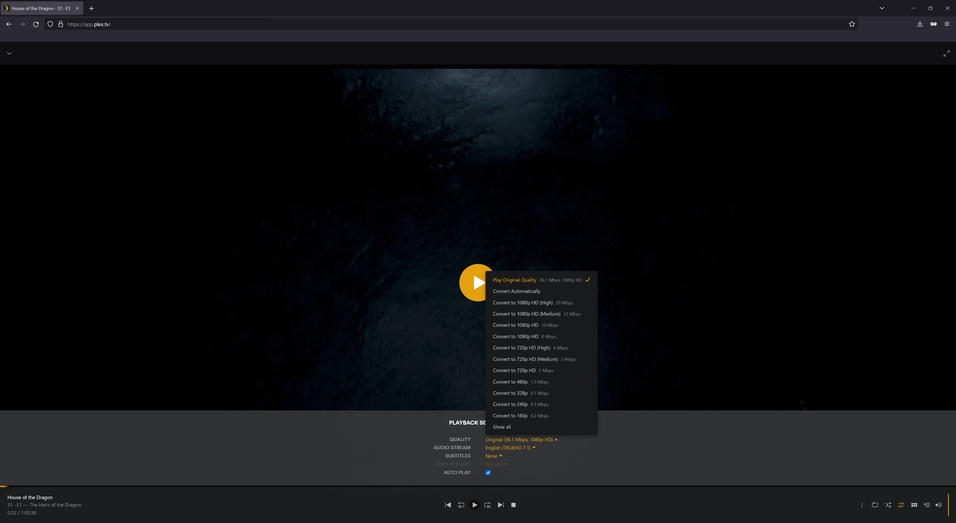The image size is (956, 523).
Task: Open the three-dot more menu in player bar
Action: coord(861,505)
